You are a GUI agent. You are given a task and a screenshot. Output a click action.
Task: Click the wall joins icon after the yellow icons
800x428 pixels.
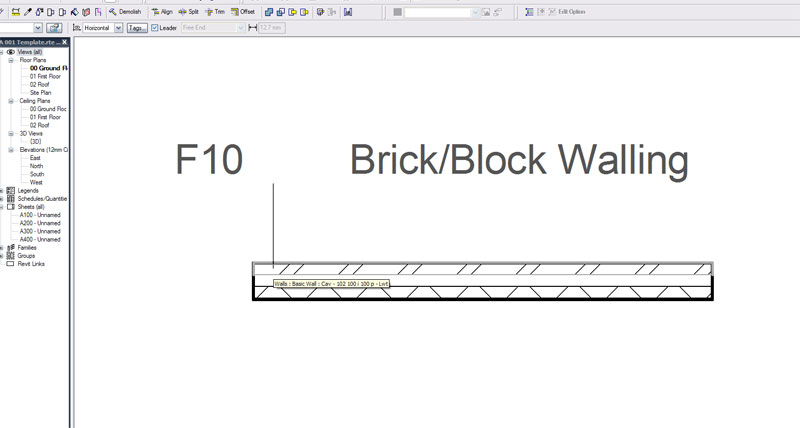click(x=320, y=12)
